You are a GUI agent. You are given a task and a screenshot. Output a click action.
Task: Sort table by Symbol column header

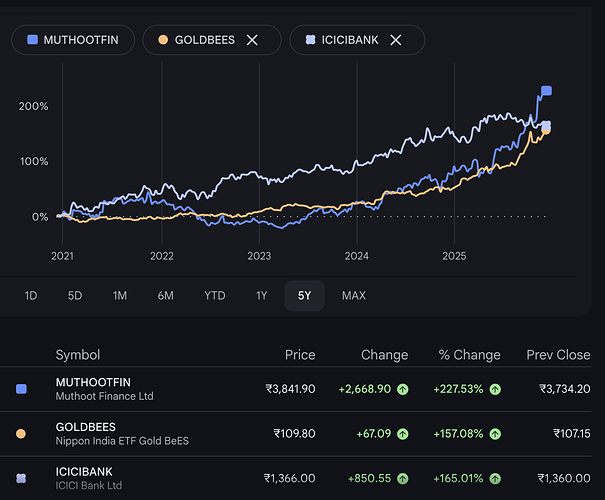coord(78,355)
